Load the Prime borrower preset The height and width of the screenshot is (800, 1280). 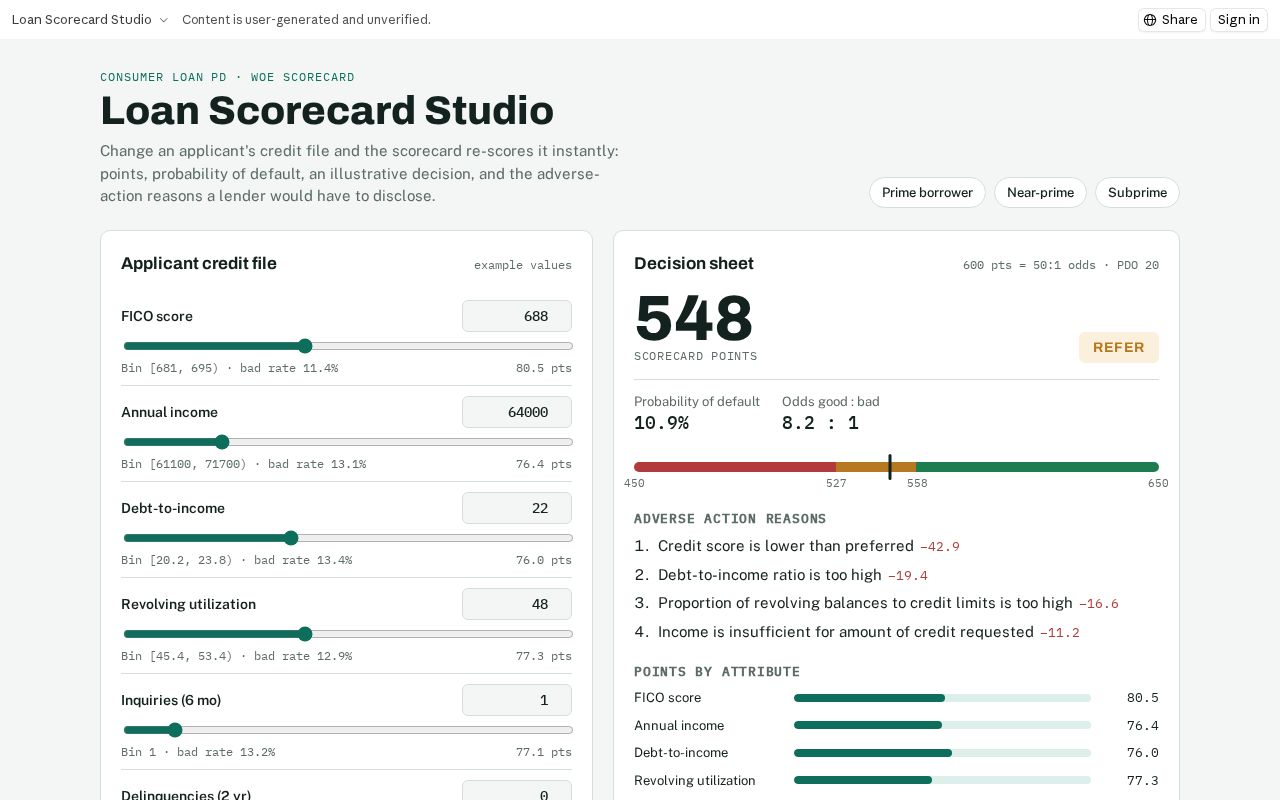click(x=927, y=193)
